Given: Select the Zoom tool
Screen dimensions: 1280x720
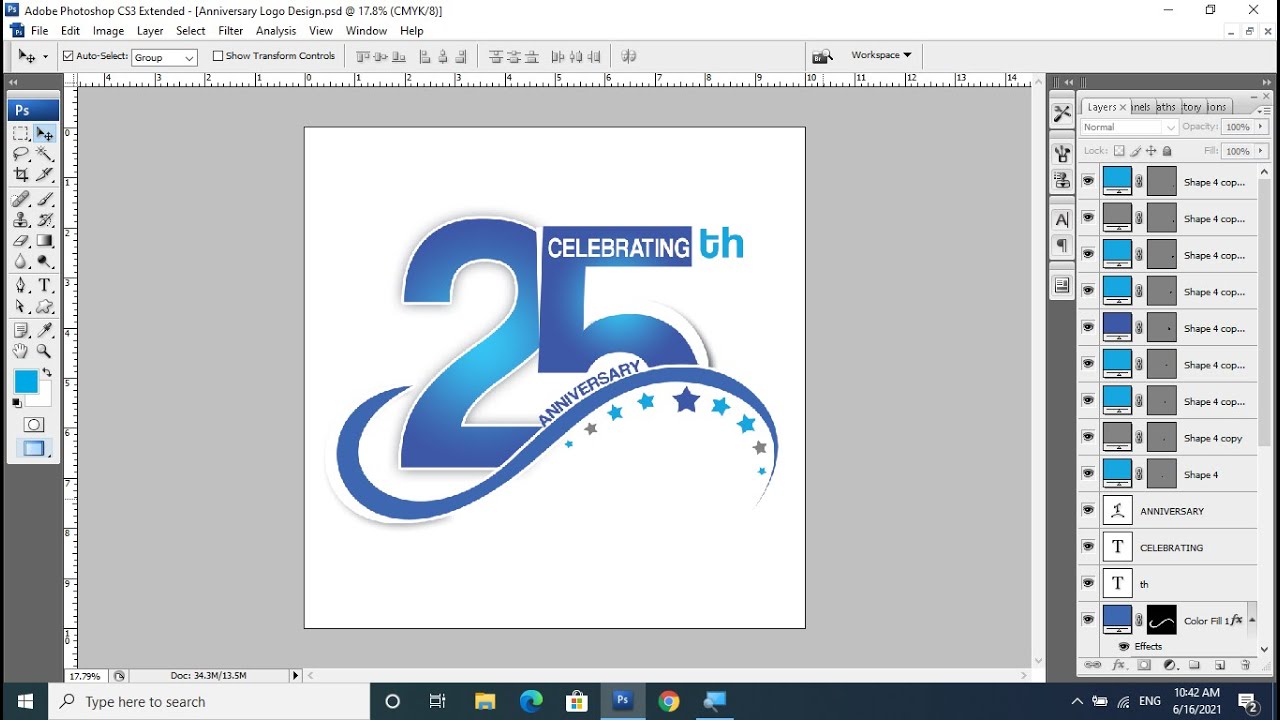Looking at the screenshot, I should (x=45, y=352).
